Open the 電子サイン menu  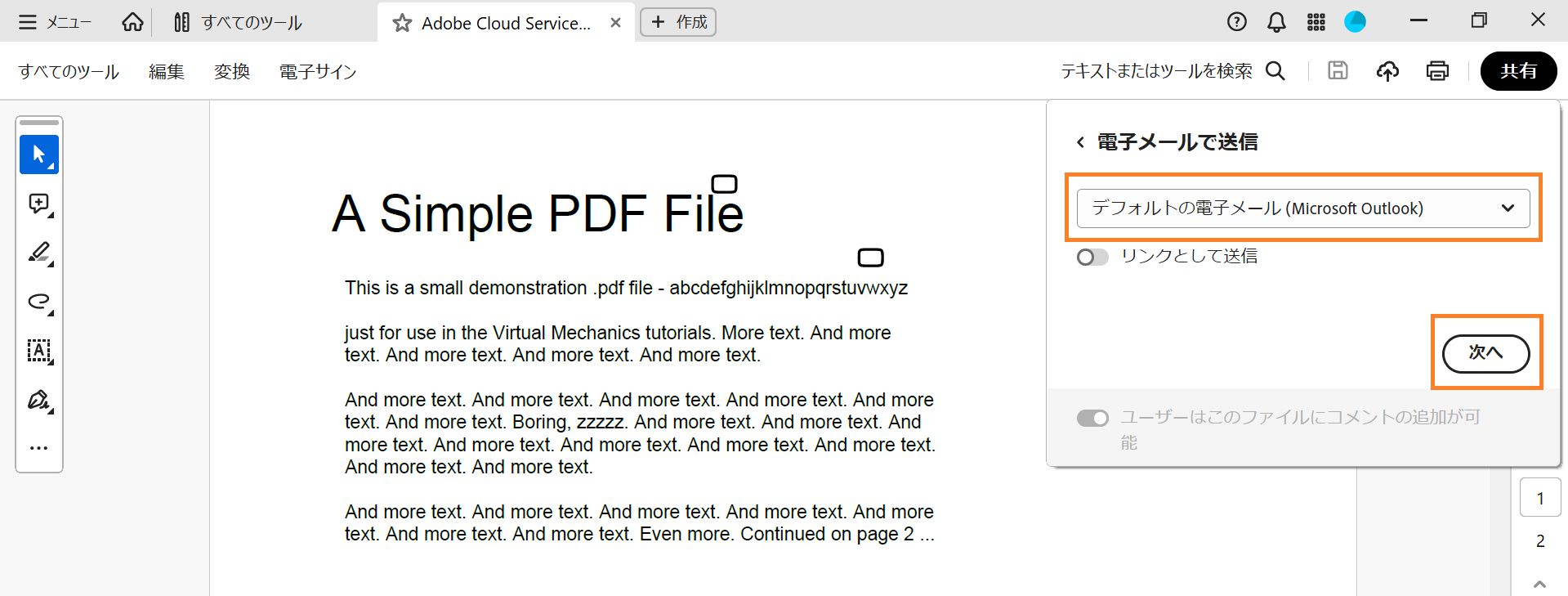(318, 72)
